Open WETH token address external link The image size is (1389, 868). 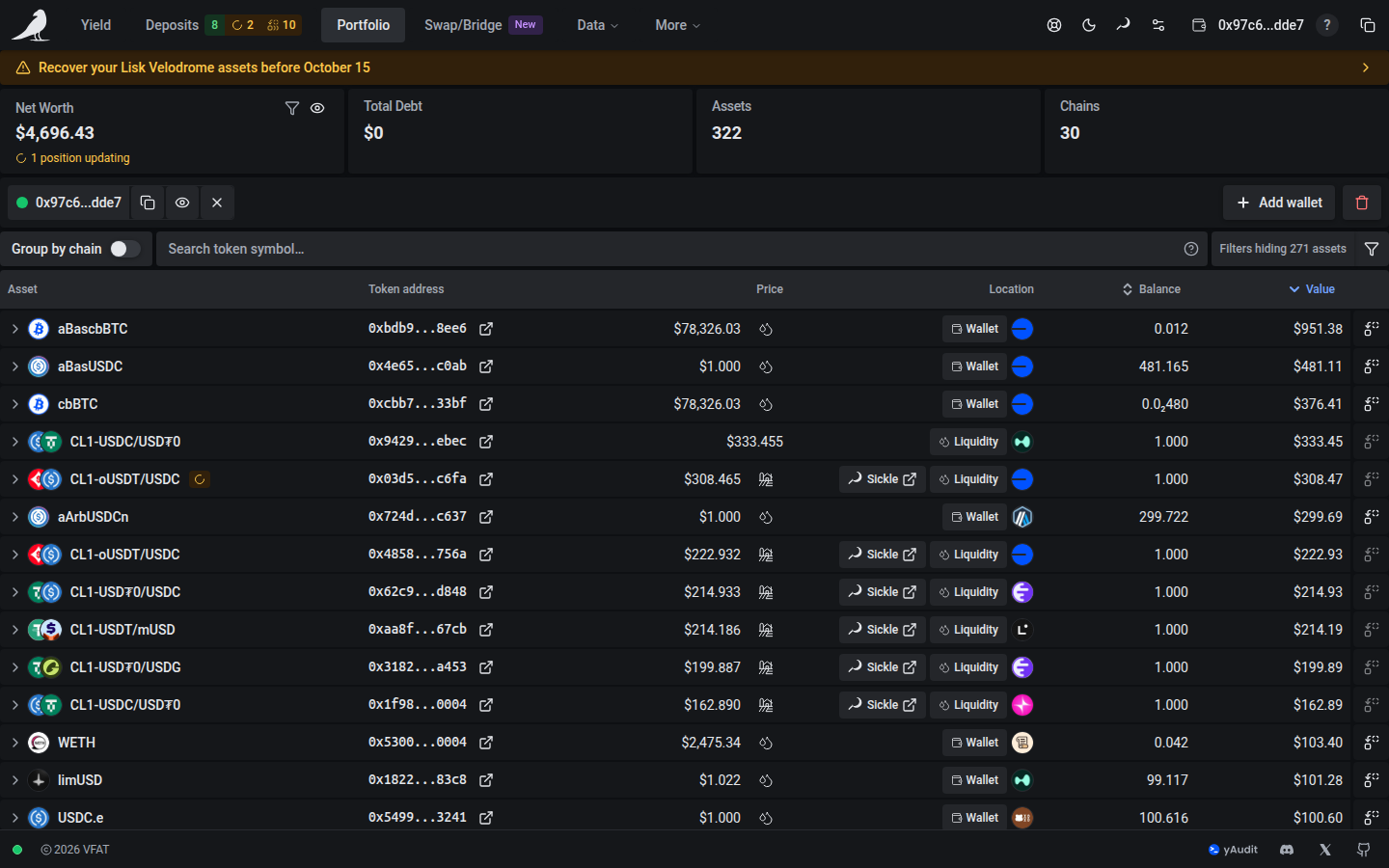[x=486, y=743]
